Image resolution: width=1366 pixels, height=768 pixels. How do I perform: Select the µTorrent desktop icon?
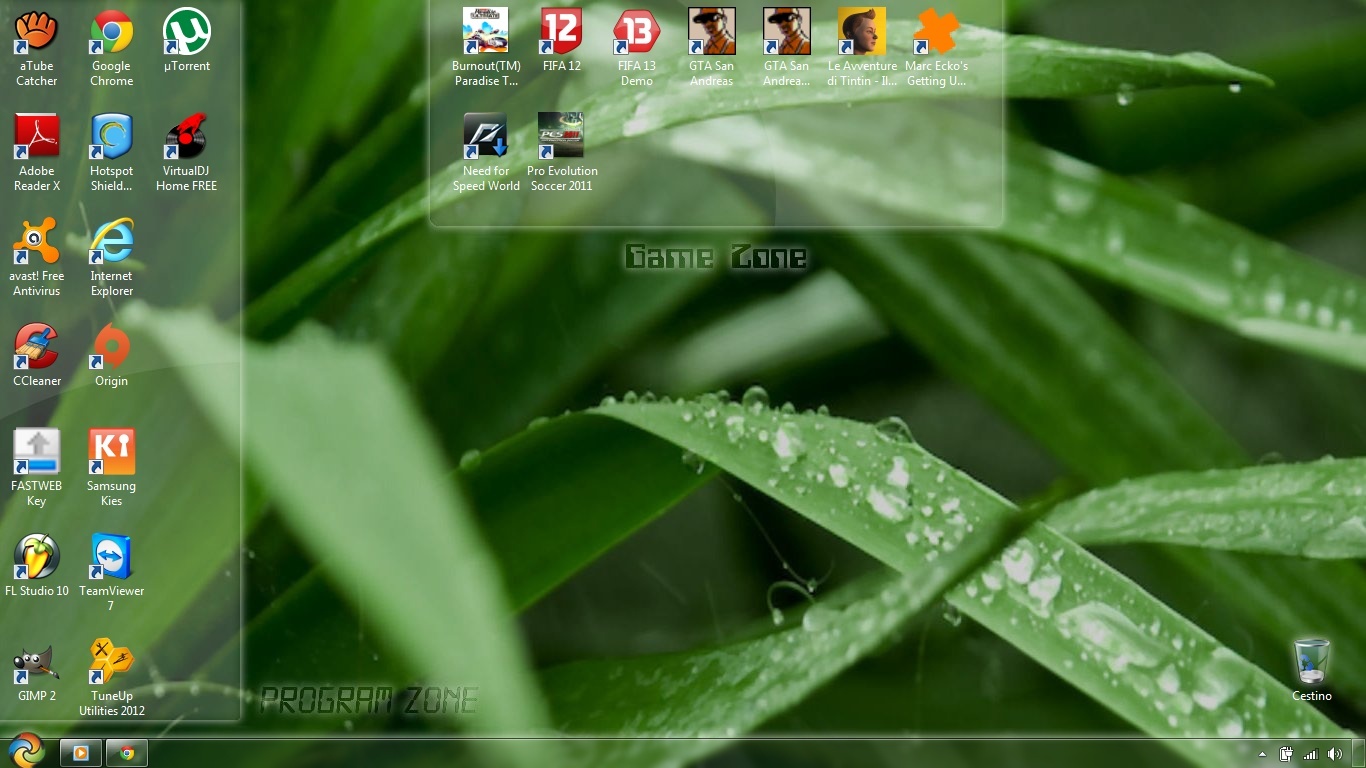click(x=187, y=41)
